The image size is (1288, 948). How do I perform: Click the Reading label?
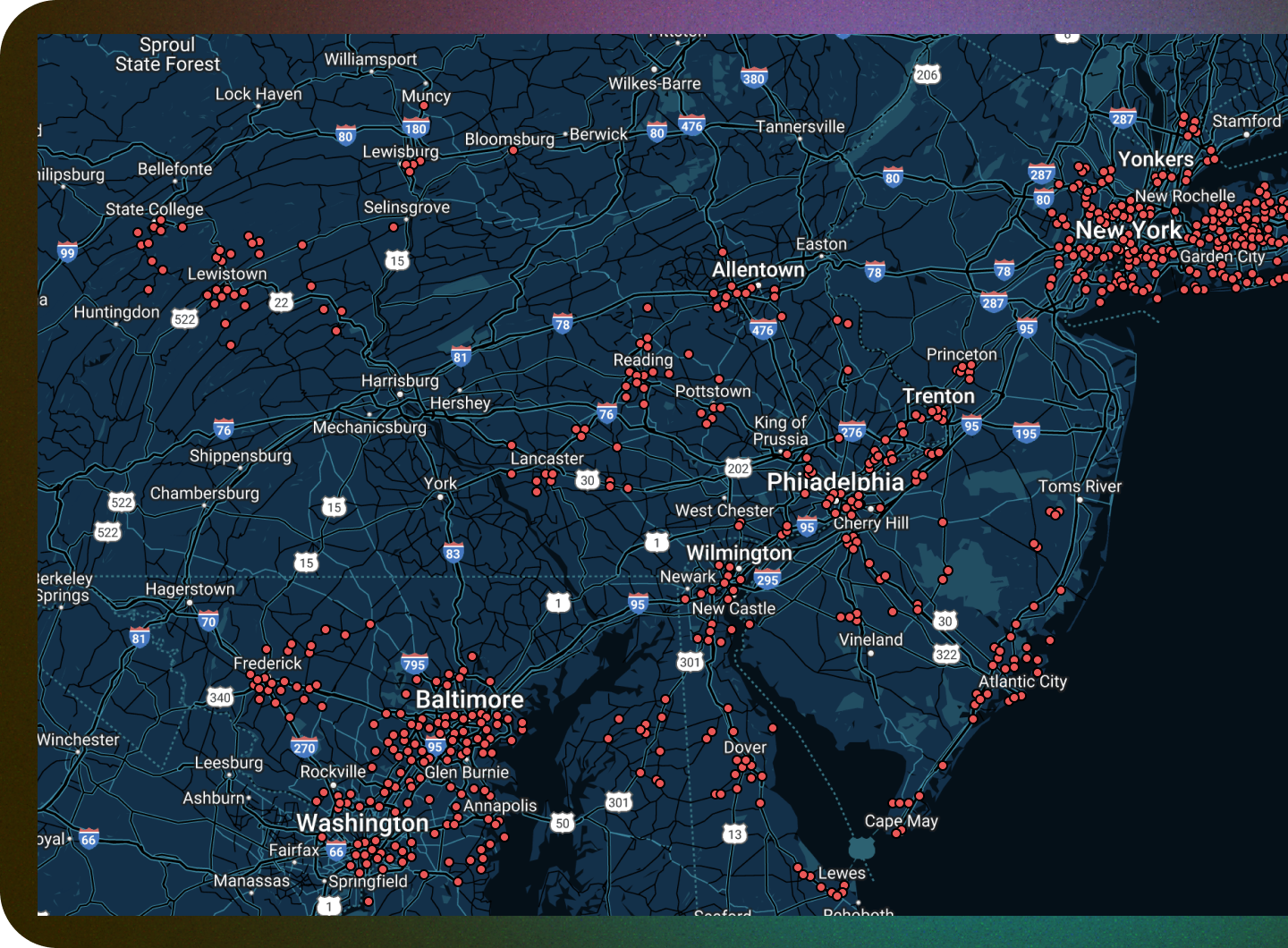point(643,360)
